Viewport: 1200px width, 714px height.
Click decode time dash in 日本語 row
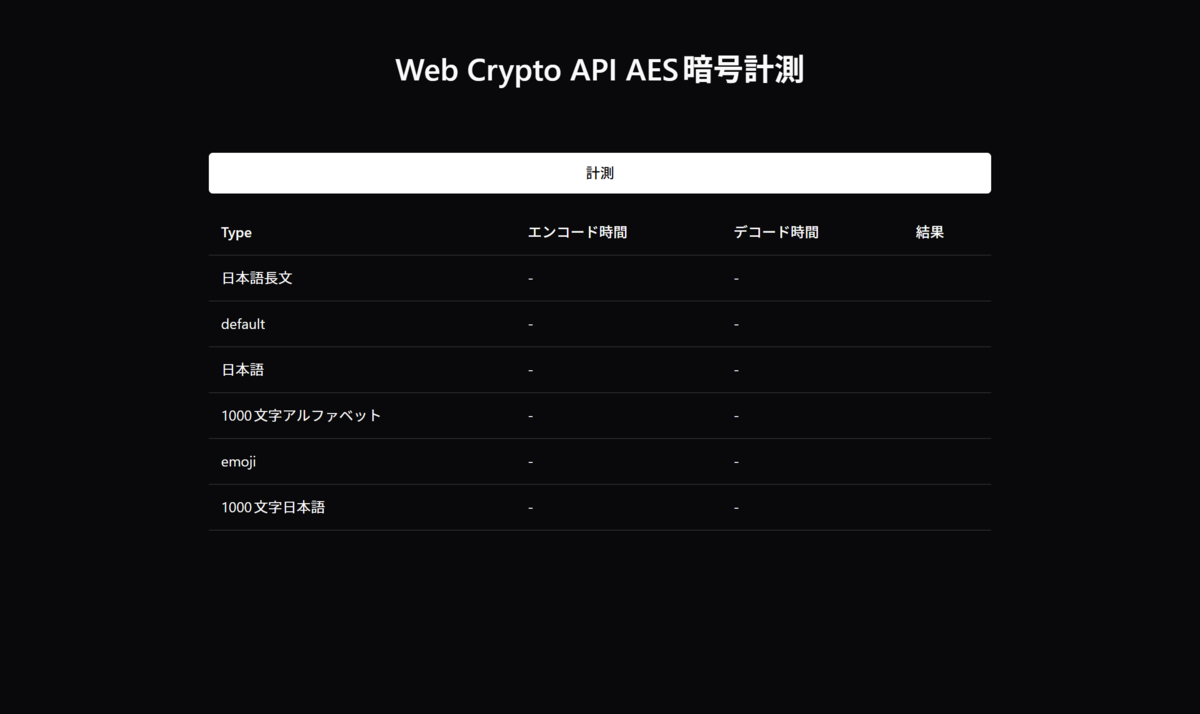pyautogui.click(x=736, y=371)
